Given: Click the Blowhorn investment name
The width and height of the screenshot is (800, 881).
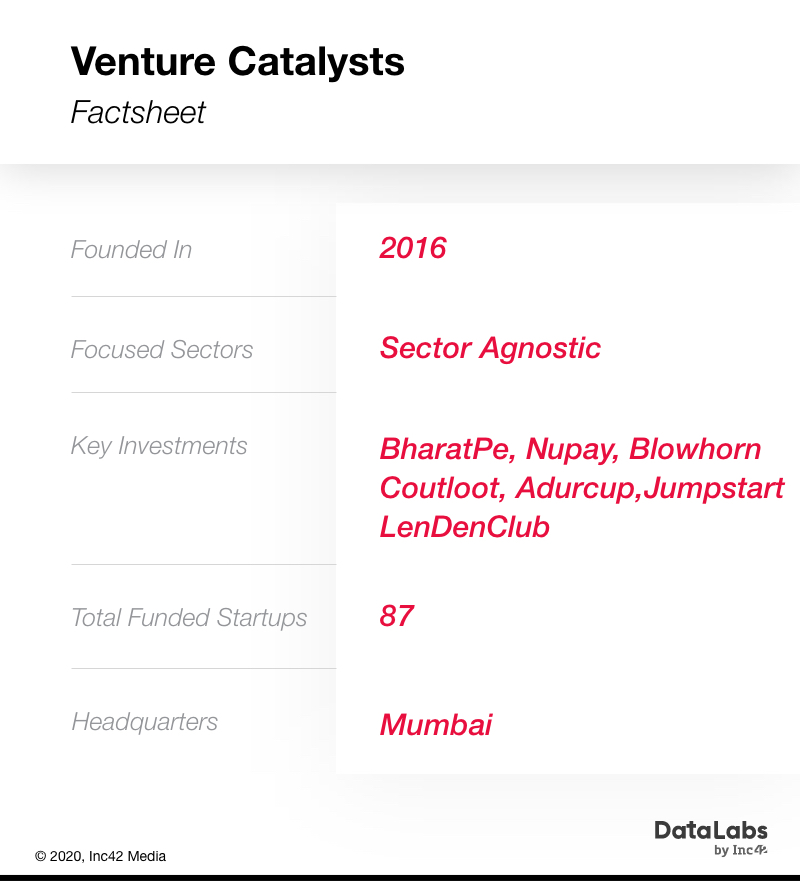Looking at the screenshot, I should [x=695, y=449].
